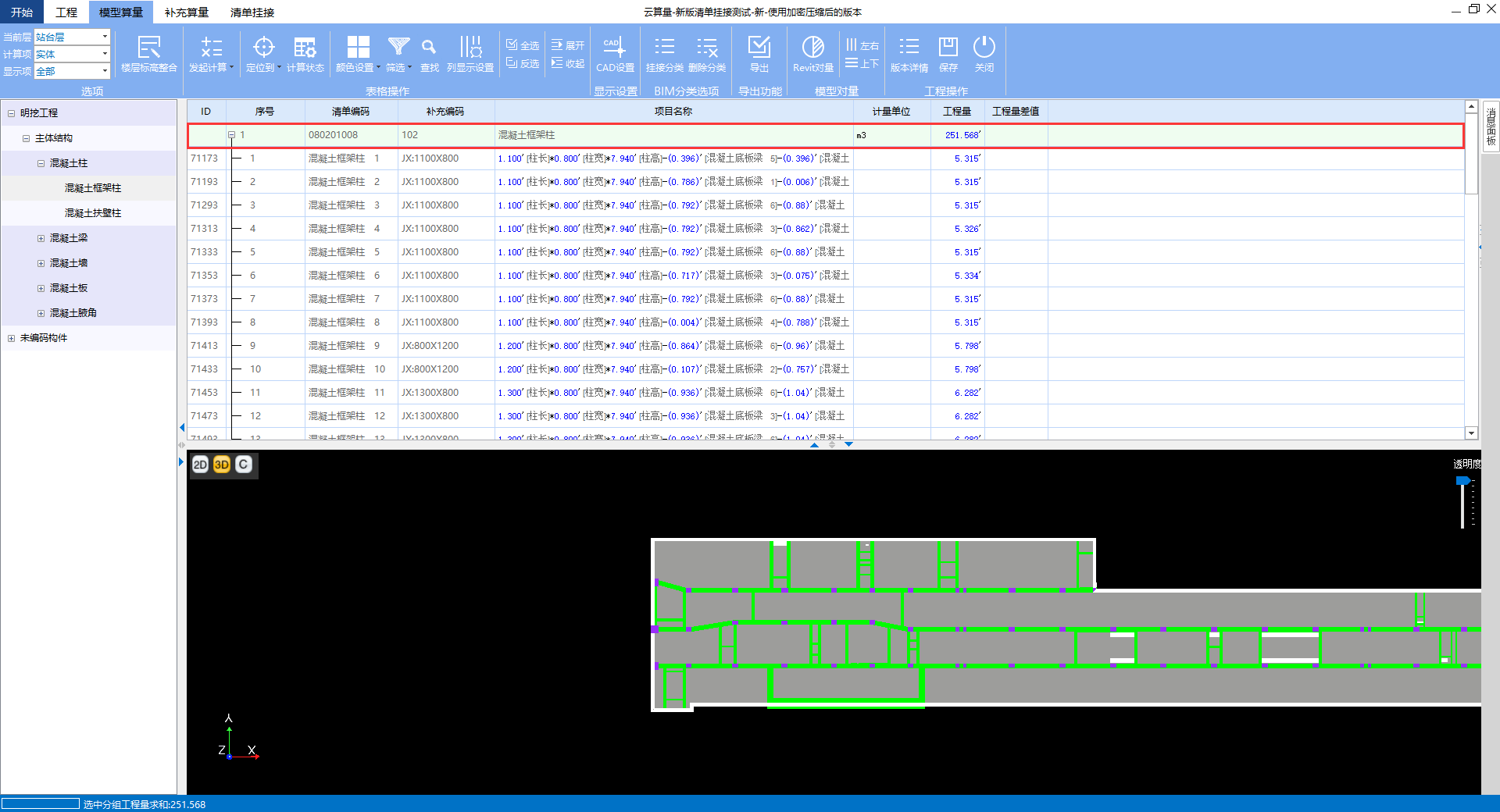Open 计算状态 calculation status
Viewport: 1500px width, 812px height.
coord(305,53)
